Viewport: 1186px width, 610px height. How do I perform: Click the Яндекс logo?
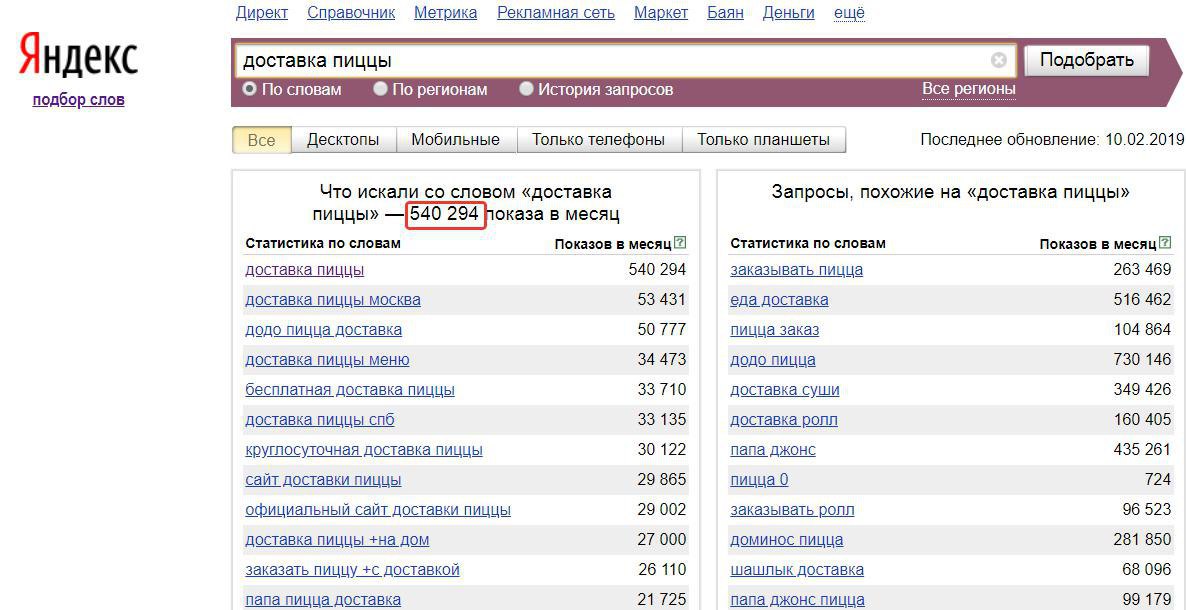click(78, 54)
